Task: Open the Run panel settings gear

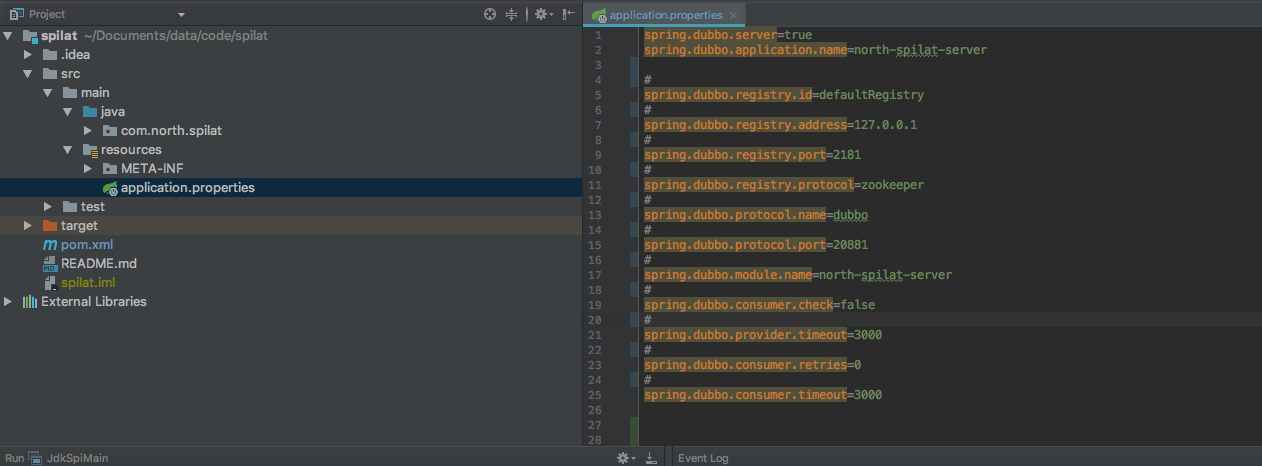Action: pyautogui.click(x=623, y=458)
